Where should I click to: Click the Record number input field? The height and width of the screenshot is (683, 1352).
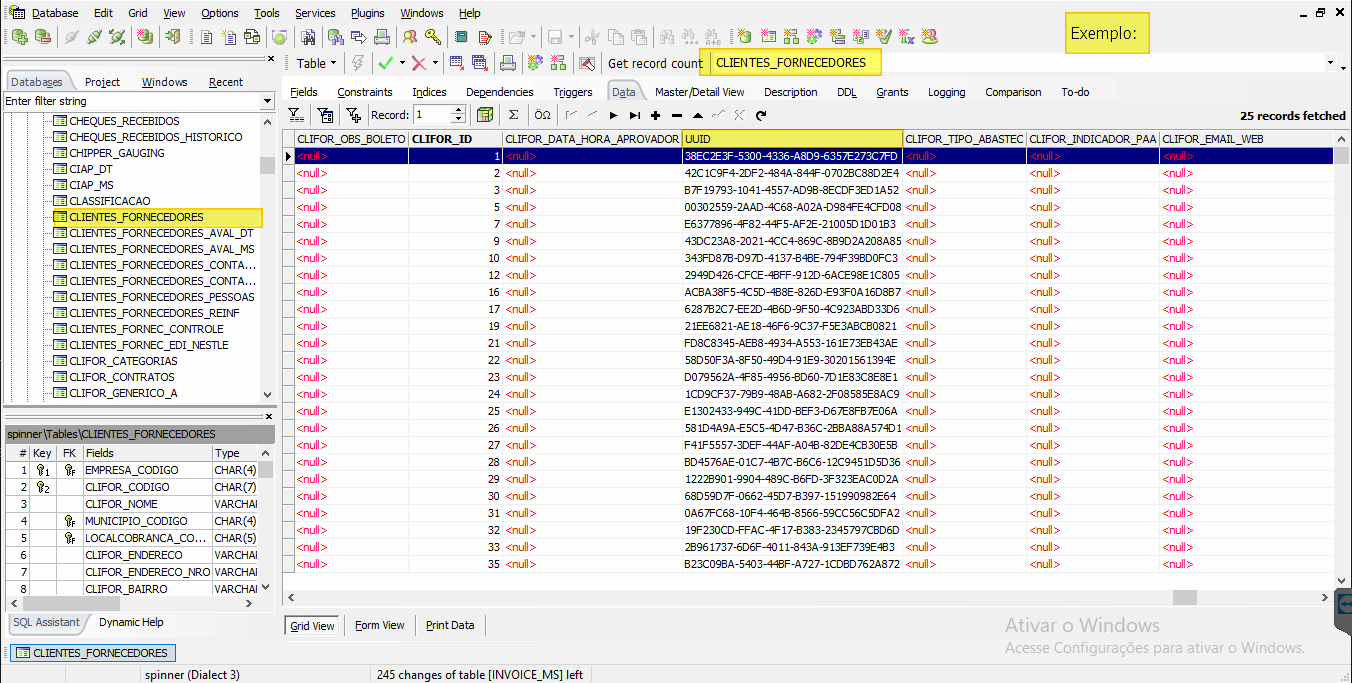tap(432, 115)
